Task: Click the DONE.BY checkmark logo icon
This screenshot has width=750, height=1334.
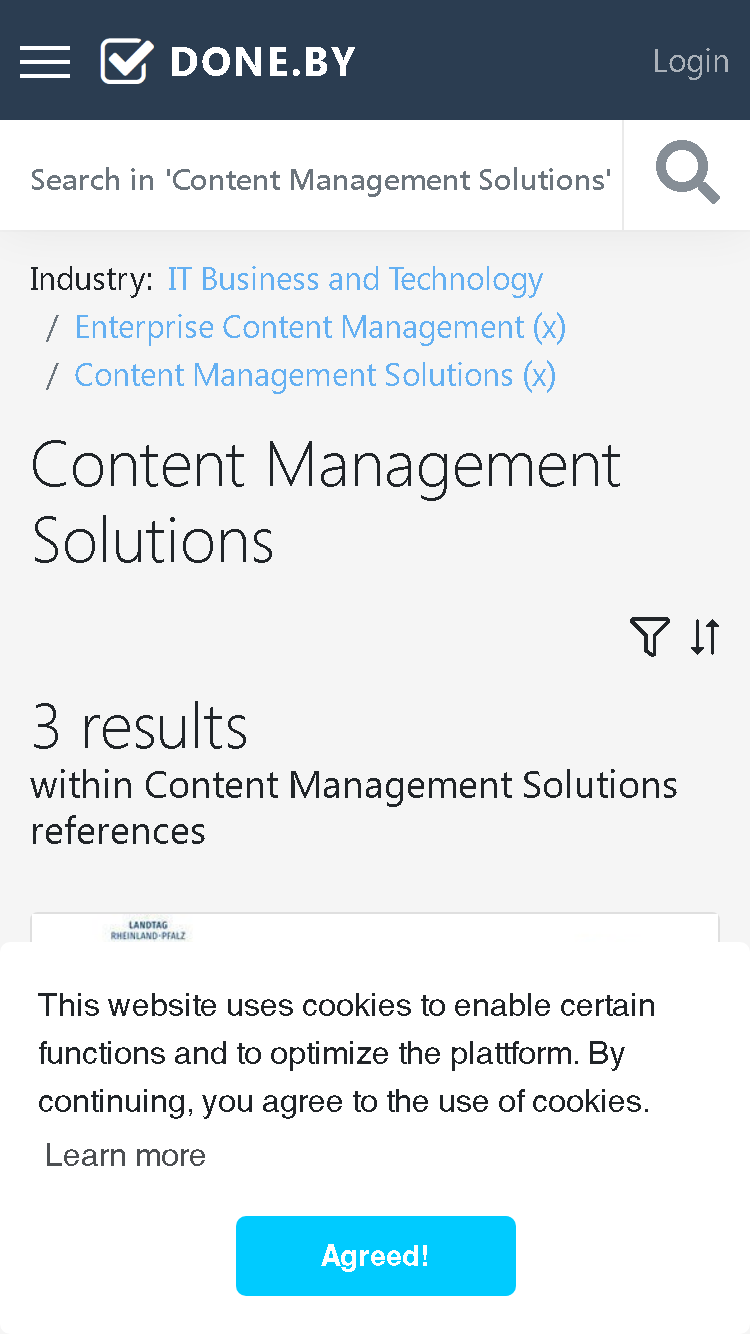Action: [x=127, y=61]
